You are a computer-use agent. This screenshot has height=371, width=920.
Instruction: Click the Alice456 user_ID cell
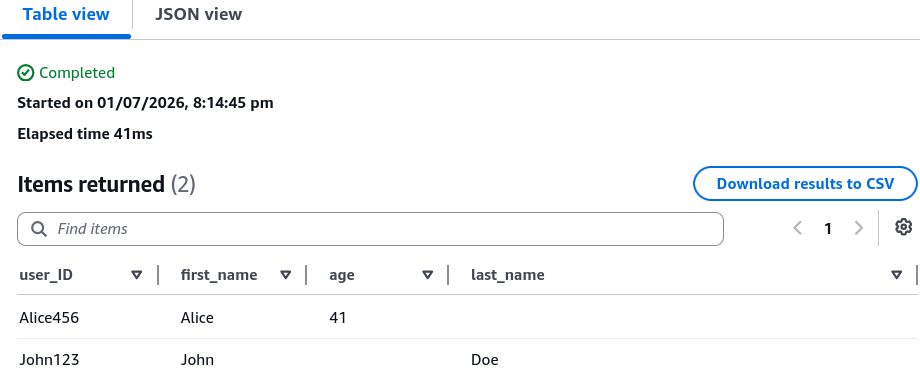point(49,318)
